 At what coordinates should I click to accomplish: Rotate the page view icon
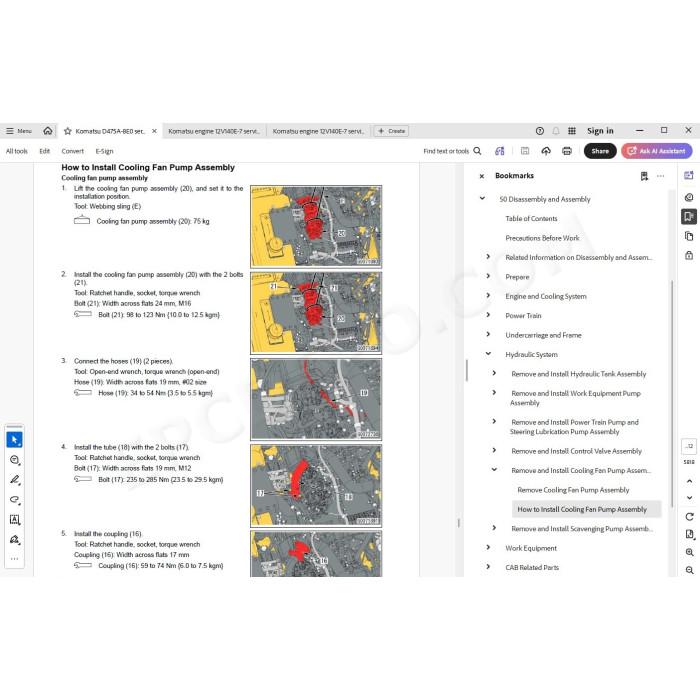pyautogui.click(x=689, y=517)
